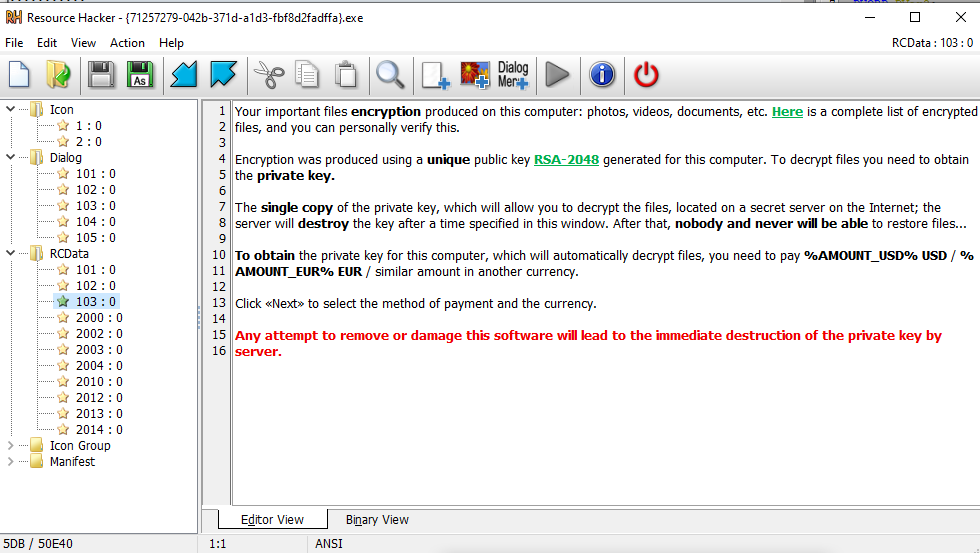Click the blue Information icon
Viewport: 980px width, 553px height.
click(x=601, y=74)
